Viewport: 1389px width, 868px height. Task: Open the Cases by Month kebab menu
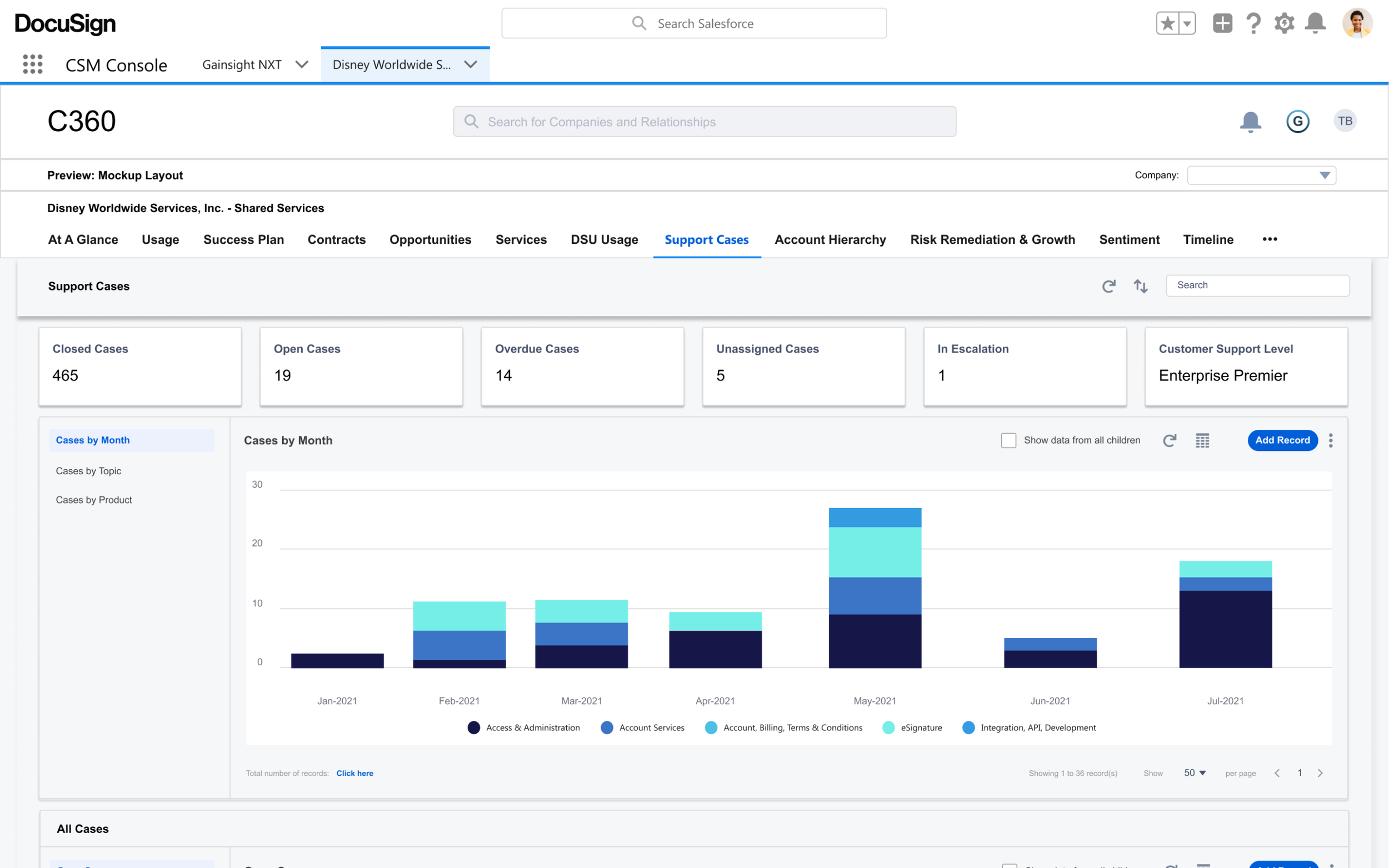tap(1331, 440)
